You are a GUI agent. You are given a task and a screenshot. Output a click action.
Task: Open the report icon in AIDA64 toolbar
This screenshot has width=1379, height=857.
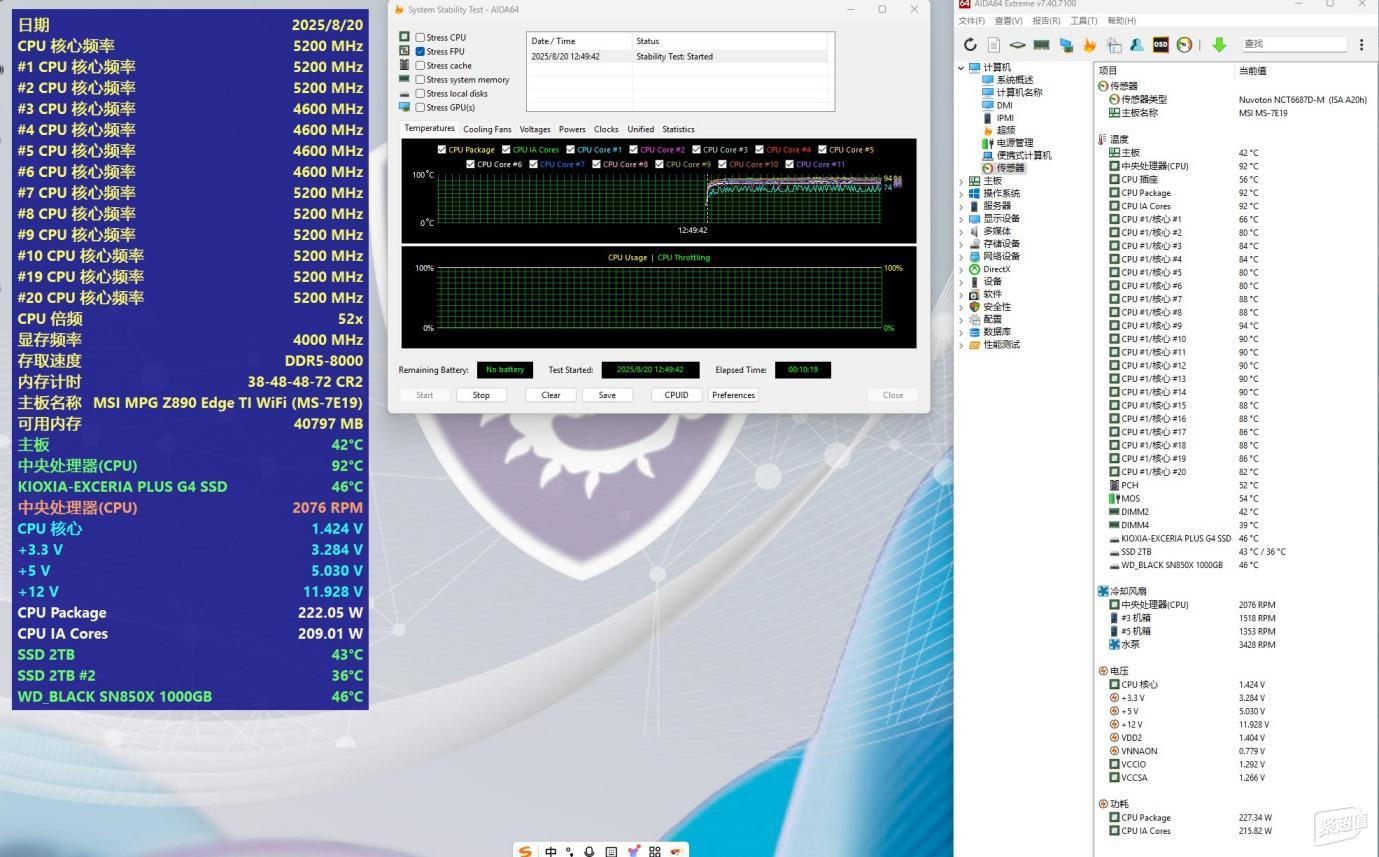click(x=994, y=44)
